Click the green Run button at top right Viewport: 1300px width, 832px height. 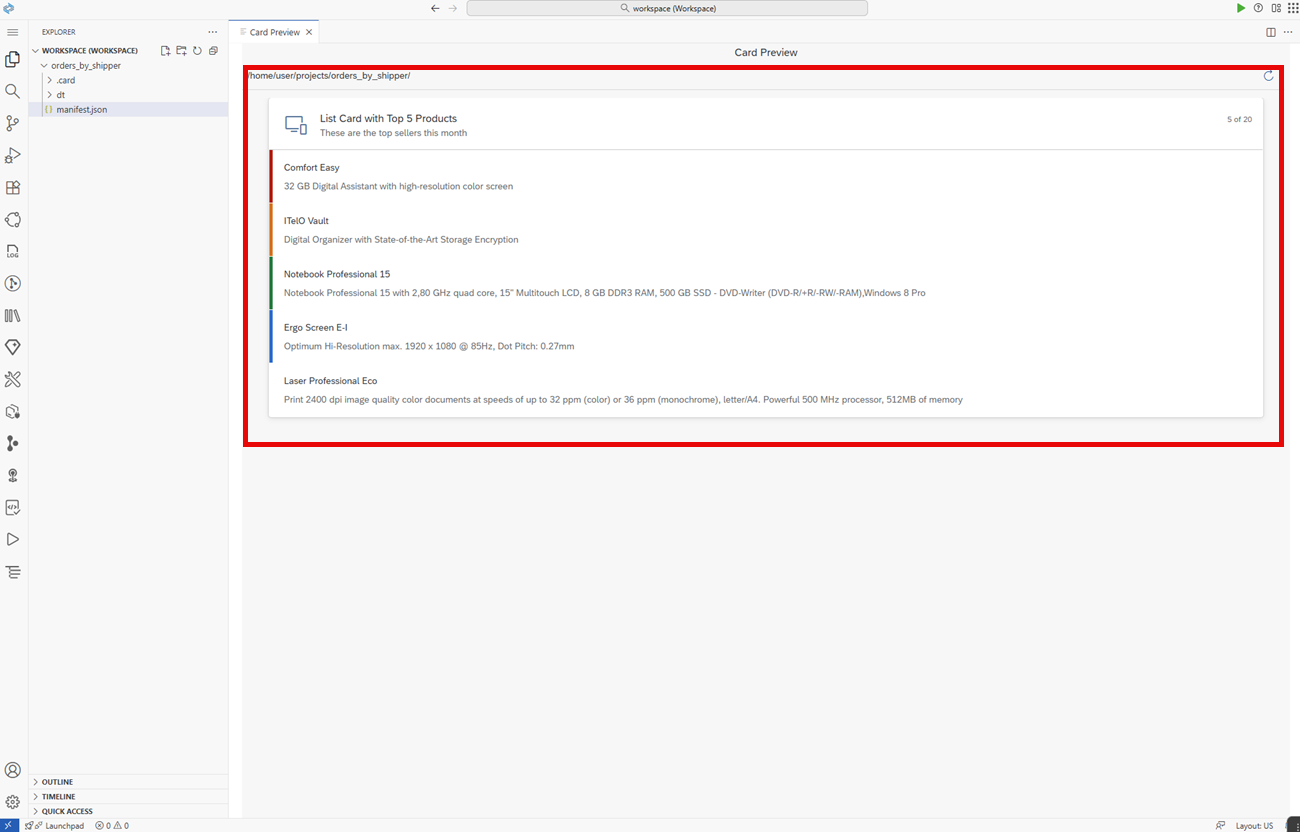tap(1241, 8)
